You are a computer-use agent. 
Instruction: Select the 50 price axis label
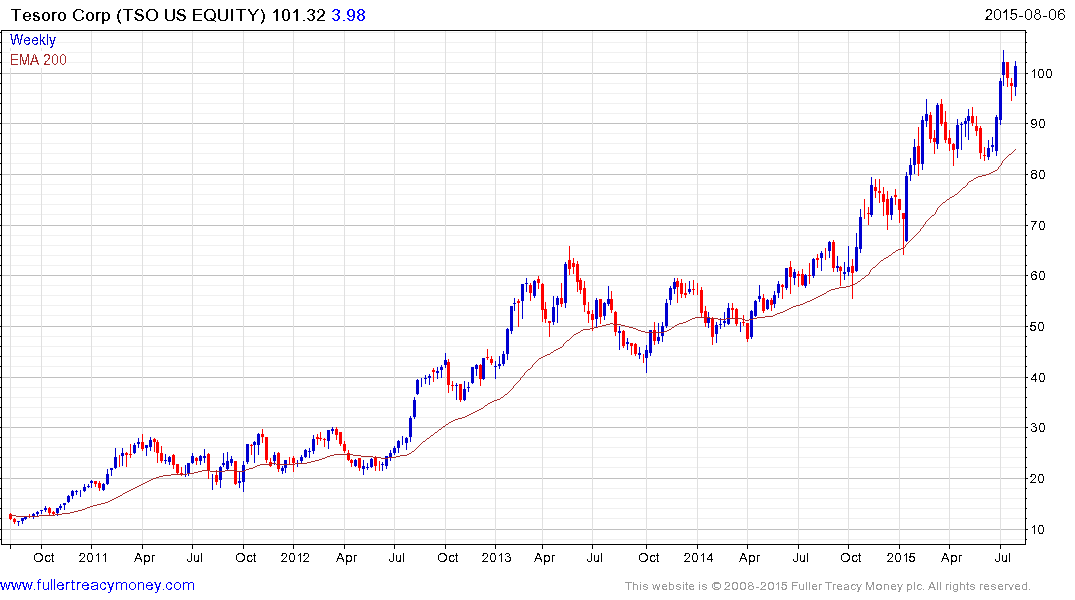(1038, 326)
